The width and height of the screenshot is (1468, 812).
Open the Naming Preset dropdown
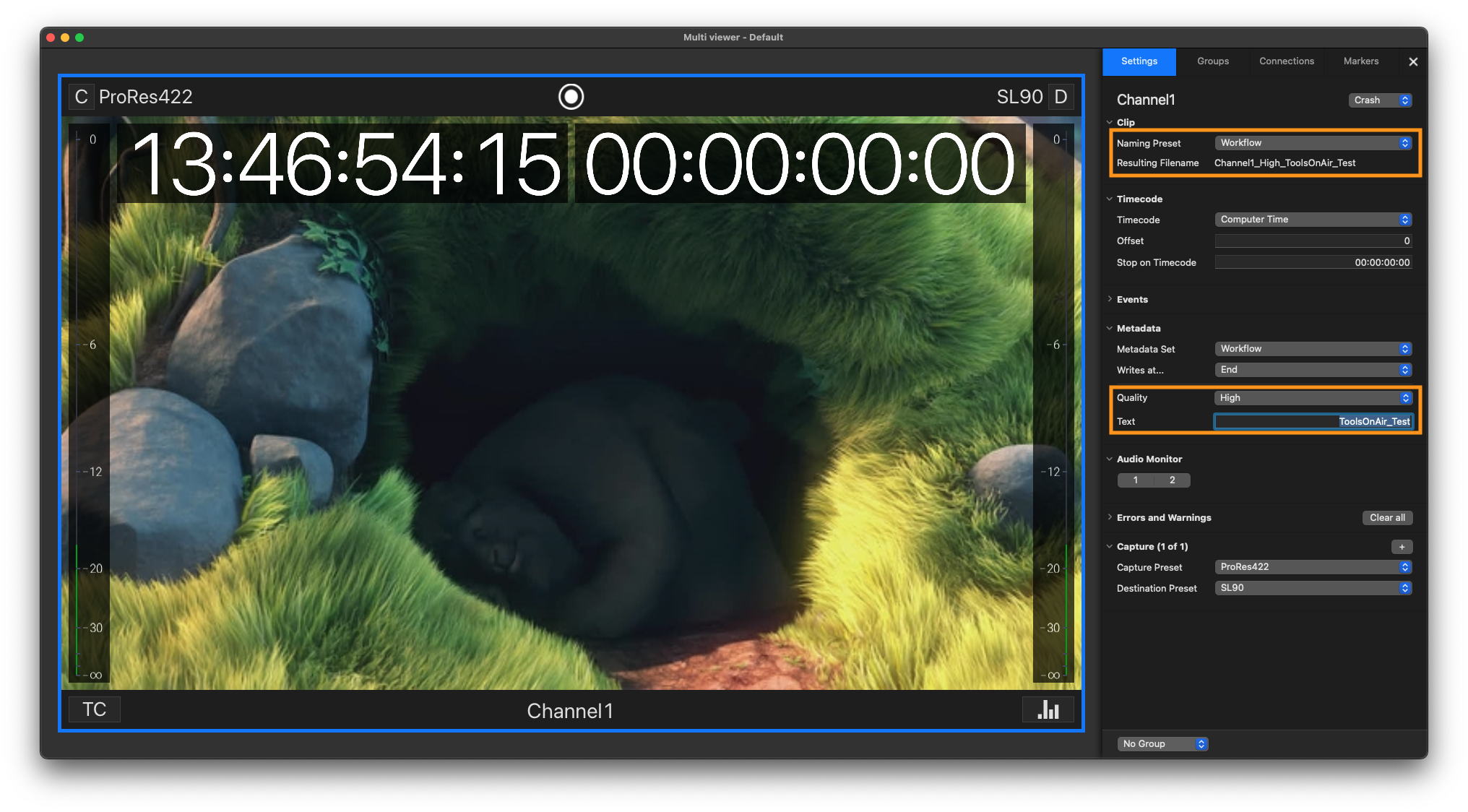click(1313, 143)
